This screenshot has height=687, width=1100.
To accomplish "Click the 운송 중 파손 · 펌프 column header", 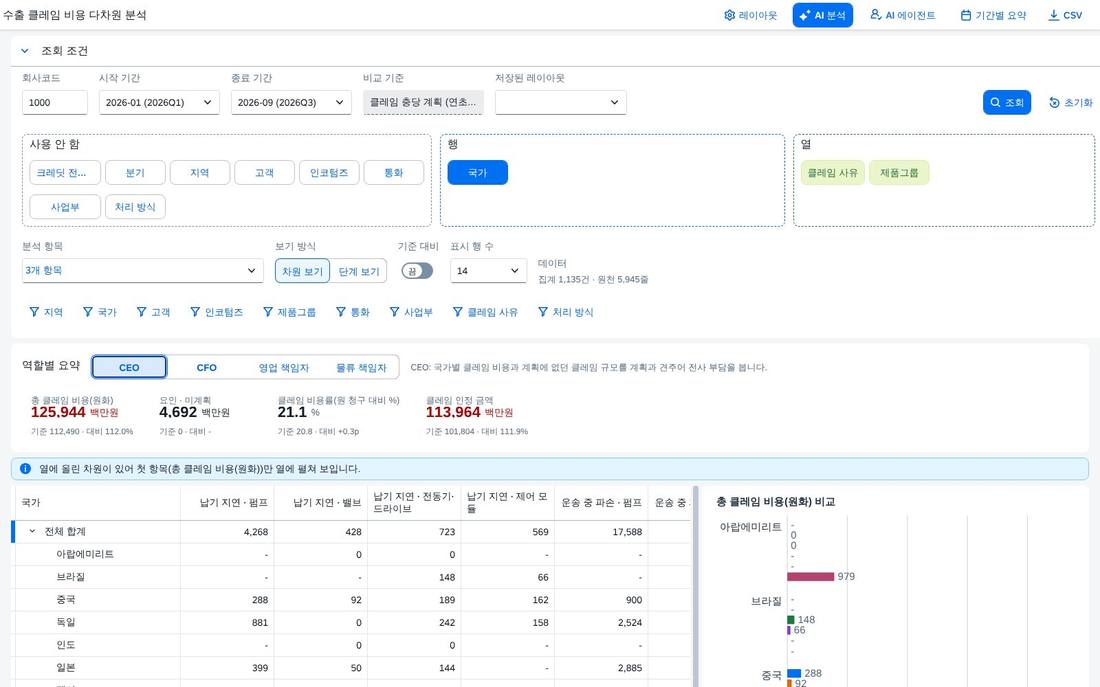I will [x=601, y=503].
